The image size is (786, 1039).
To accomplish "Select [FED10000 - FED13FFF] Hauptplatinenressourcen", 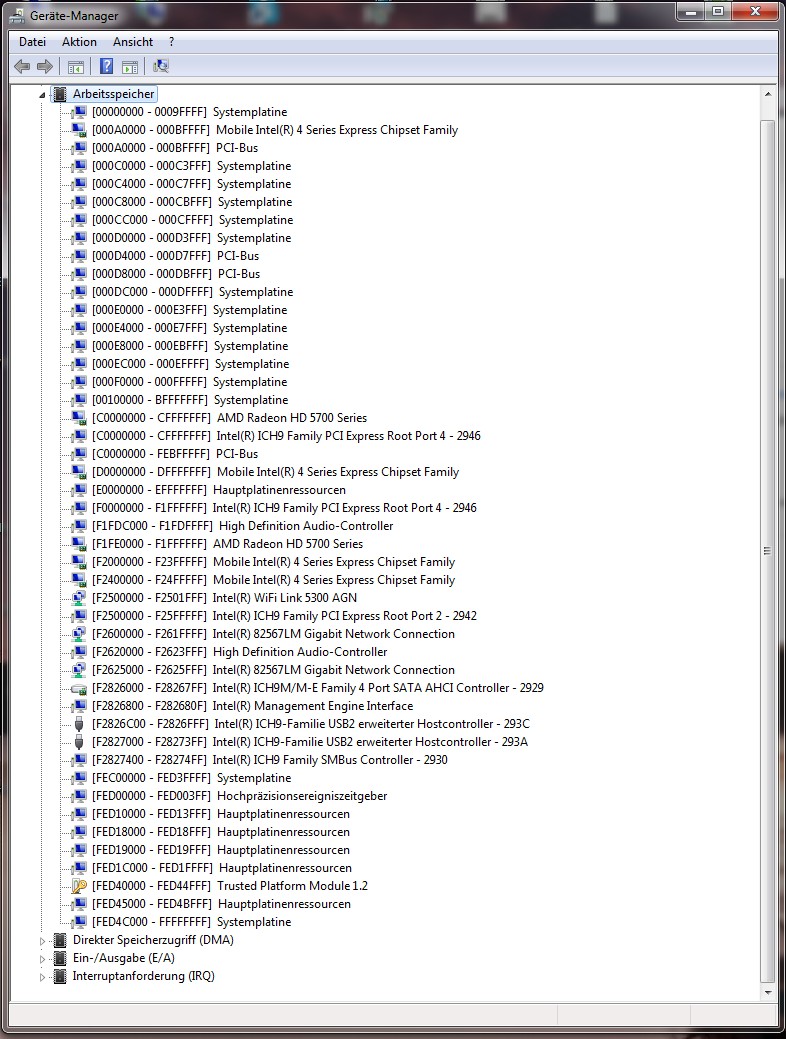I will 221,814.
